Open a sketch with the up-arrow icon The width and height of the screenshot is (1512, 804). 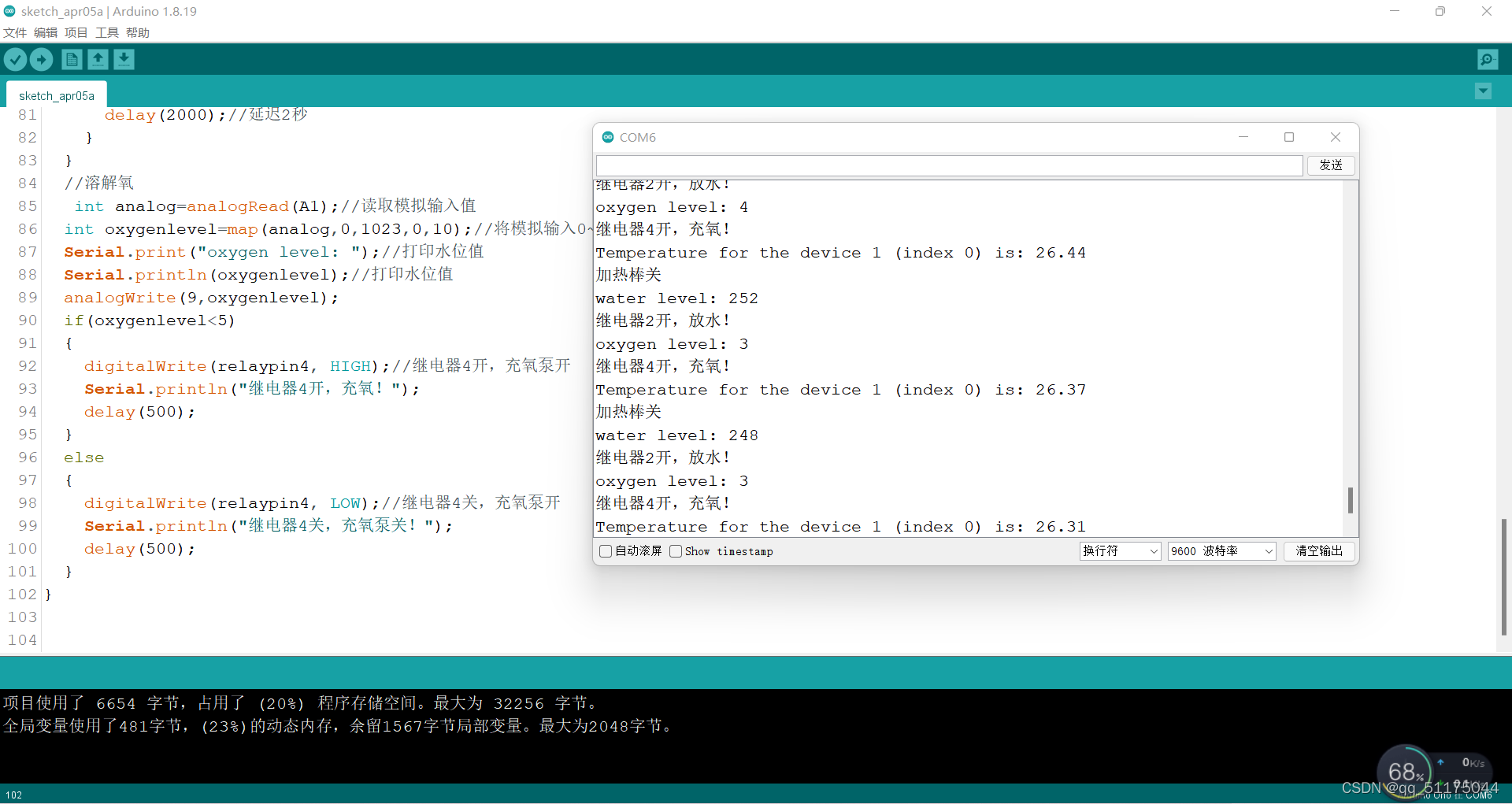coord(98,59)
